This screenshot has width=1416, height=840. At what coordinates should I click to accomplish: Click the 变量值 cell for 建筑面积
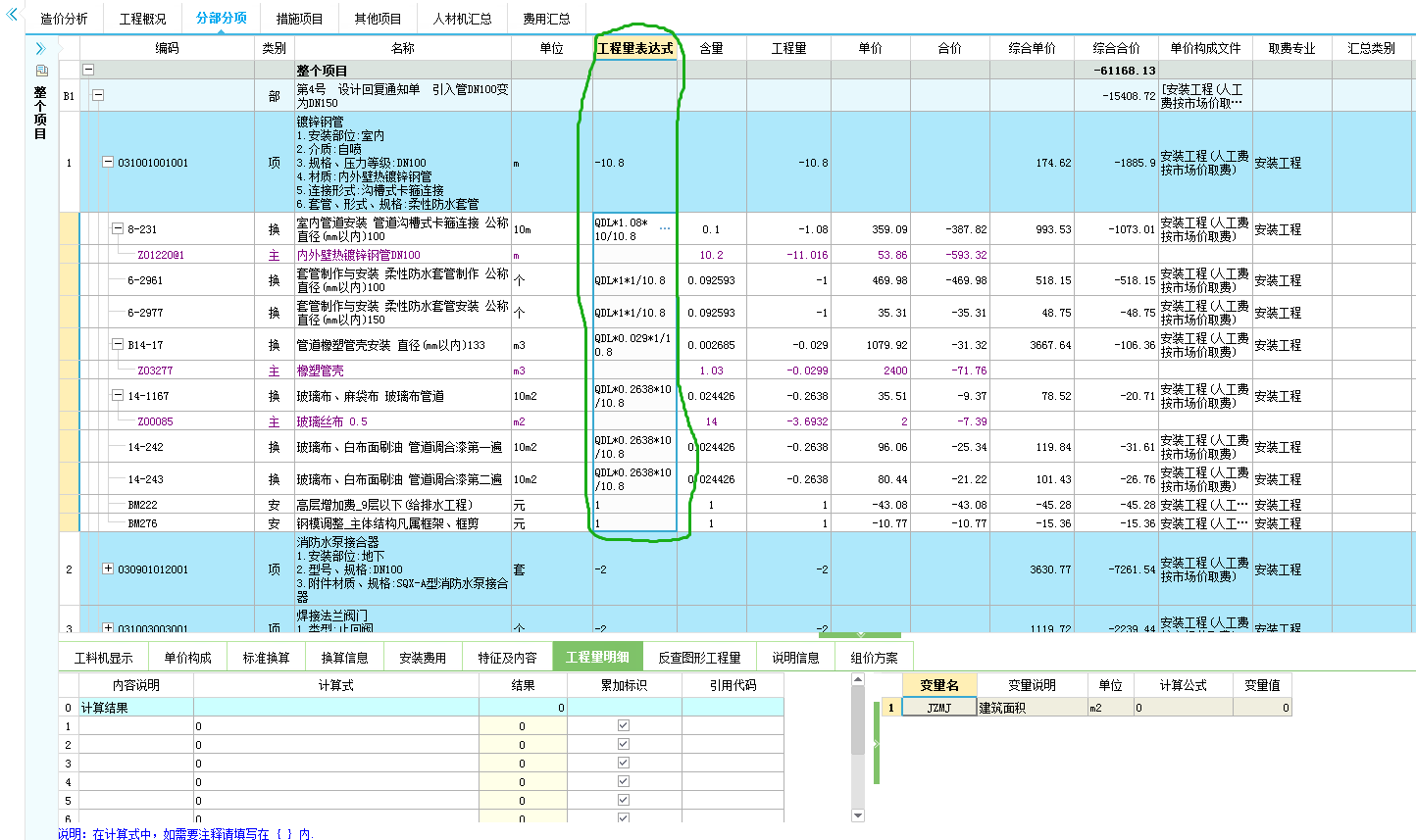click(x=1263, y=707)
